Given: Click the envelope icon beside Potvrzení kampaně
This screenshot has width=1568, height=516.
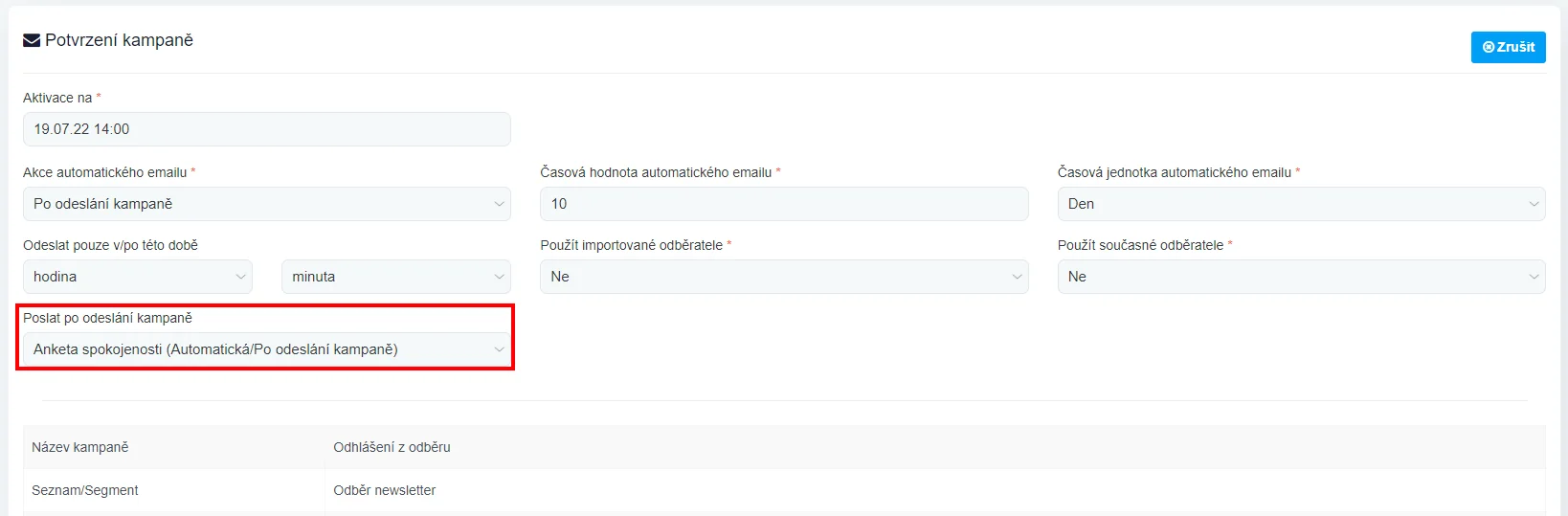Looking at the screenshot, I should [32, 40].
